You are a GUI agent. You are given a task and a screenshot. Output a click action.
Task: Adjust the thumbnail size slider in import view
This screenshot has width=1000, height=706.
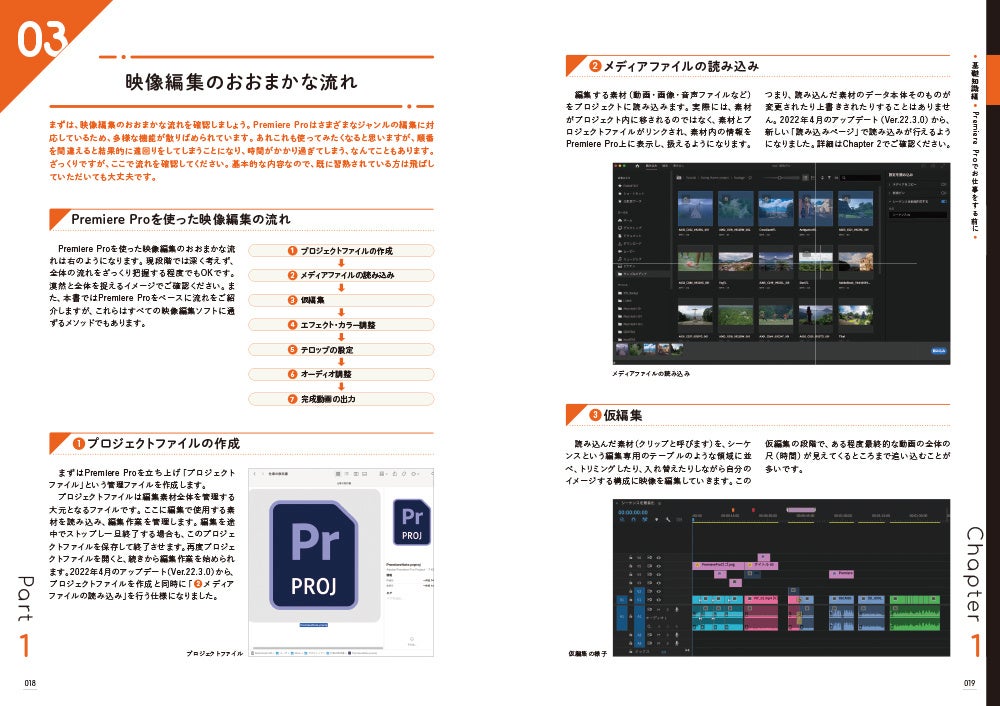tap(781, 178)
